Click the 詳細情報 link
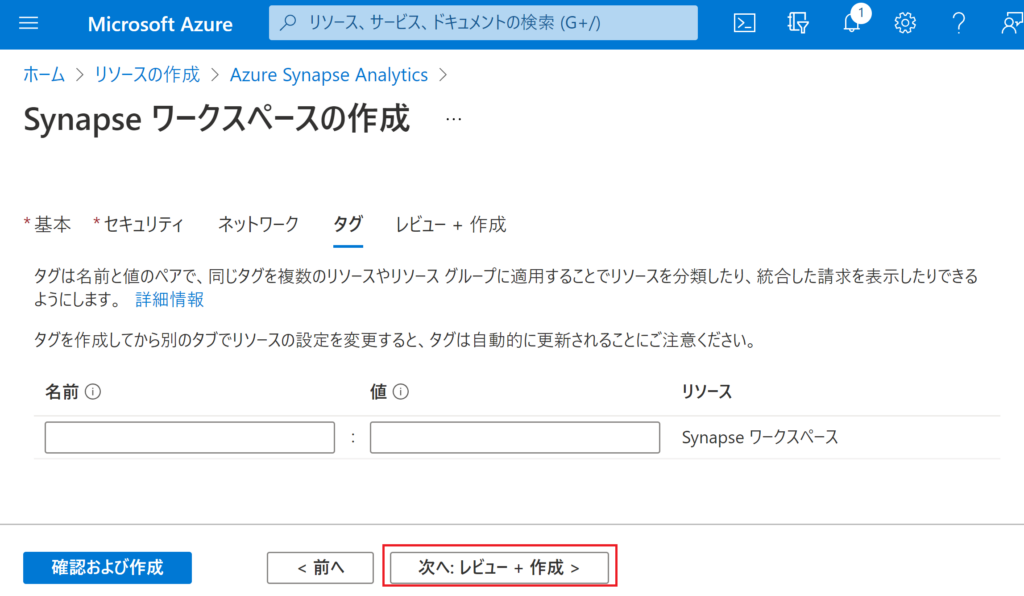The image size is (1024, 596). tap(169, 299)
